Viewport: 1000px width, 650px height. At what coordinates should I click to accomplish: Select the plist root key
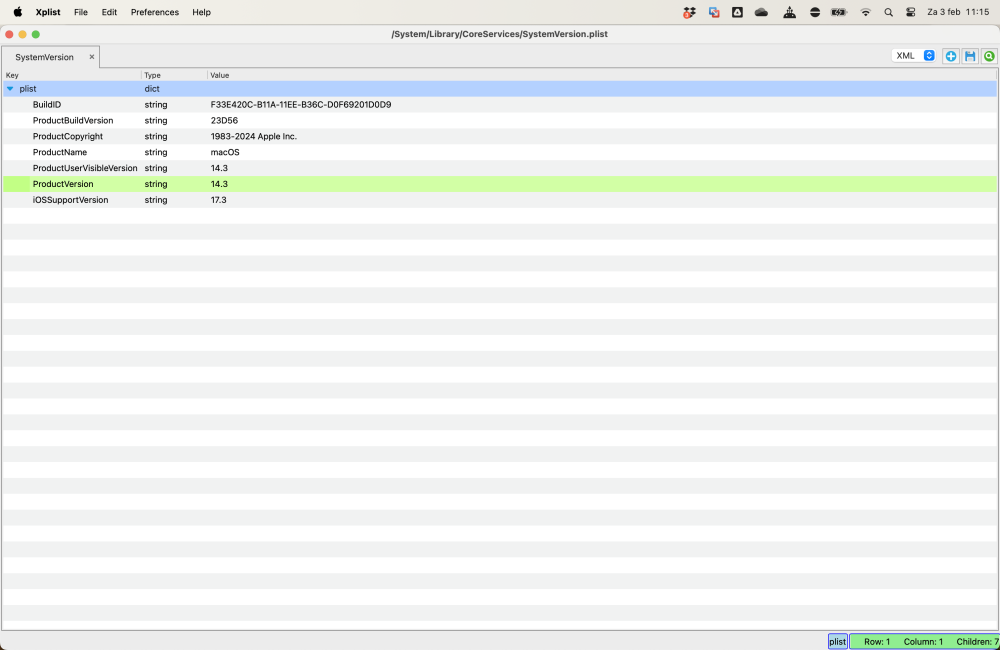[x=28, y=89]
